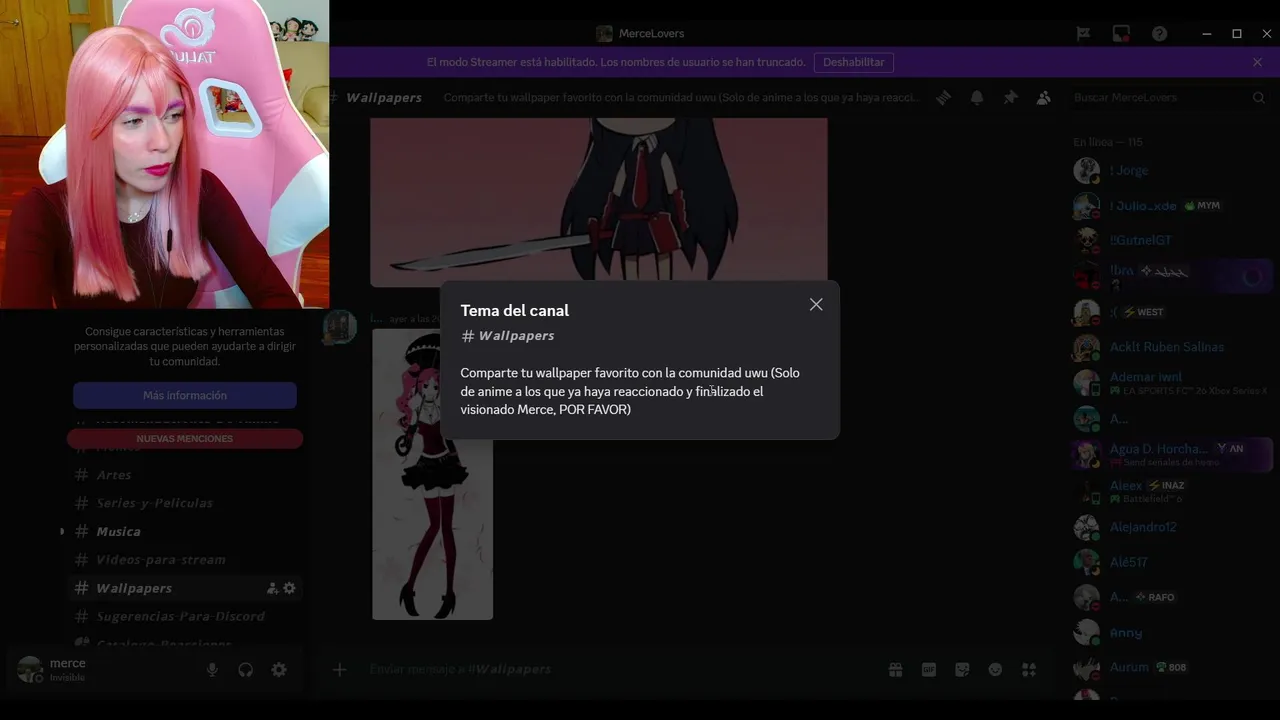The image size is (1280, 720).
Task: Dismiss the Streamer mode banner
Action: [x=1257, y=62]
